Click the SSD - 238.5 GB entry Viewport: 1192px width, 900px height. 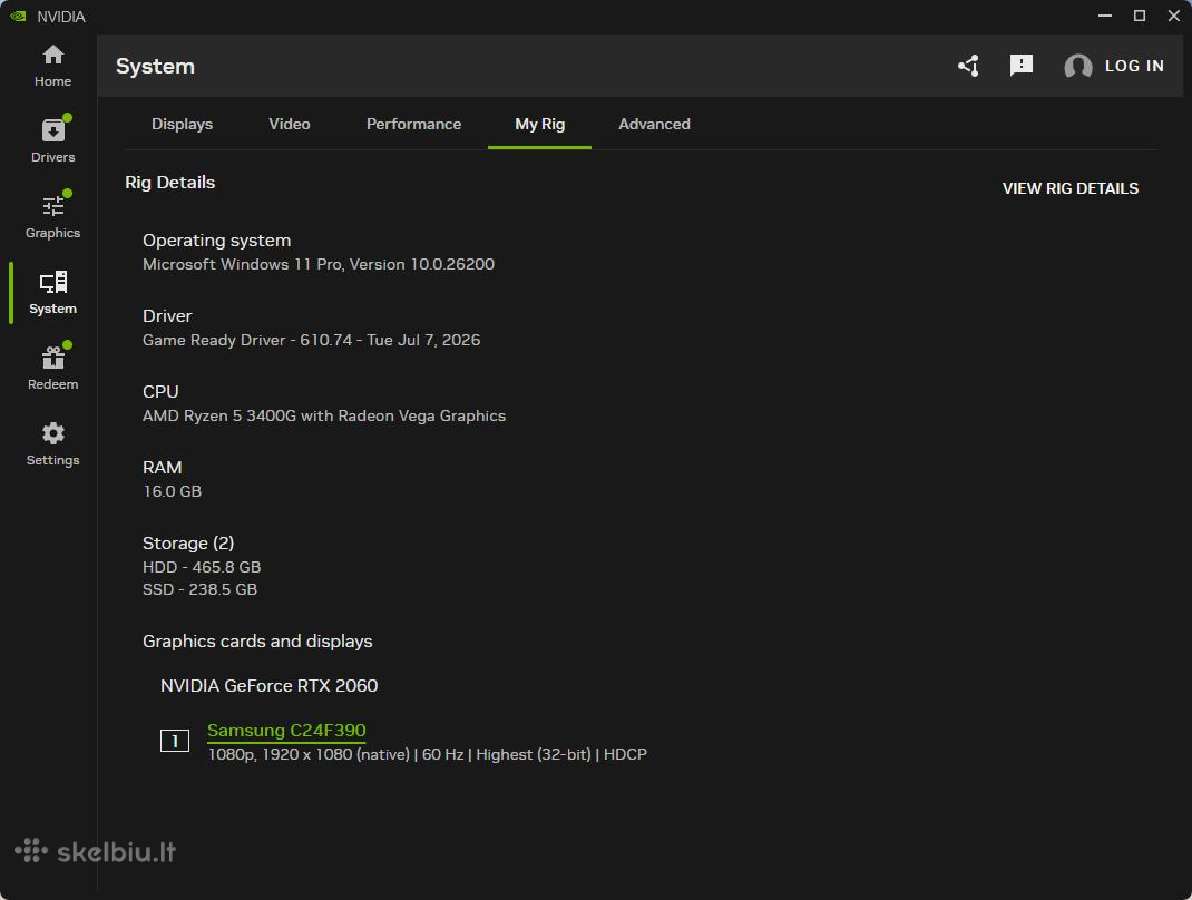pos(200,590)
